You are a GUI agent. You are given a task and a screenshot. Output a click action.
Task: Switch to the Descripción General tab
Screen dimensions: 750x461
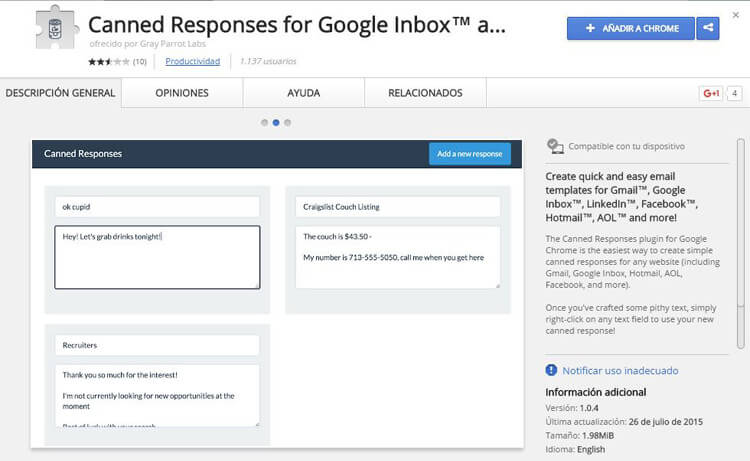click(60, 93)
